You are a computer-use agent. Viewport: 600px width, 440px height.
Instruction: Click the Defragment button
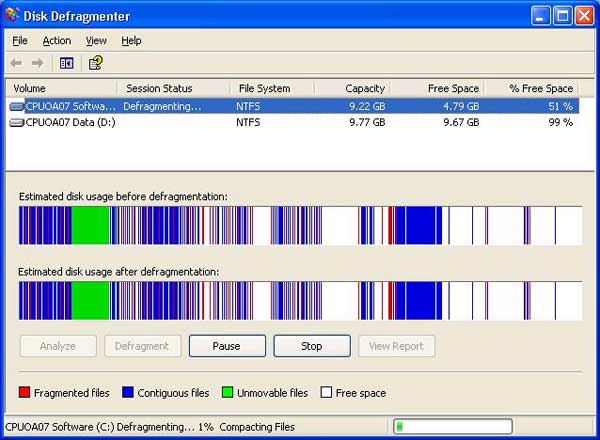[x=142, y=346]
